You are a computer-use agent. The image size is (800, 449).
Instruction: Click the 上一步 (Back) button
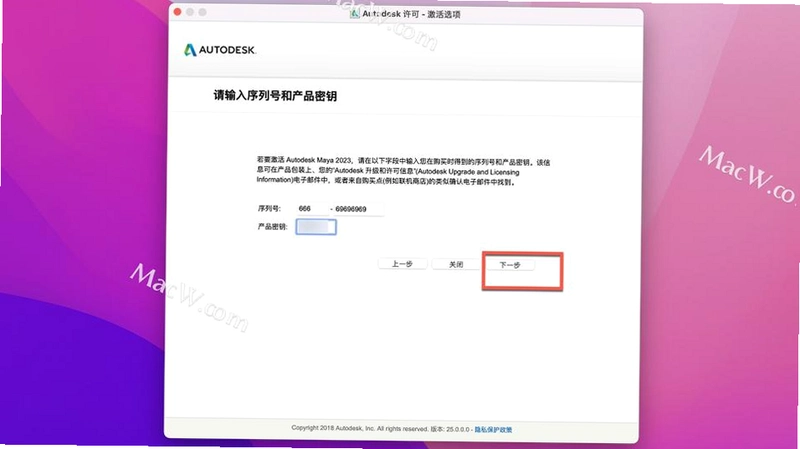402,264
